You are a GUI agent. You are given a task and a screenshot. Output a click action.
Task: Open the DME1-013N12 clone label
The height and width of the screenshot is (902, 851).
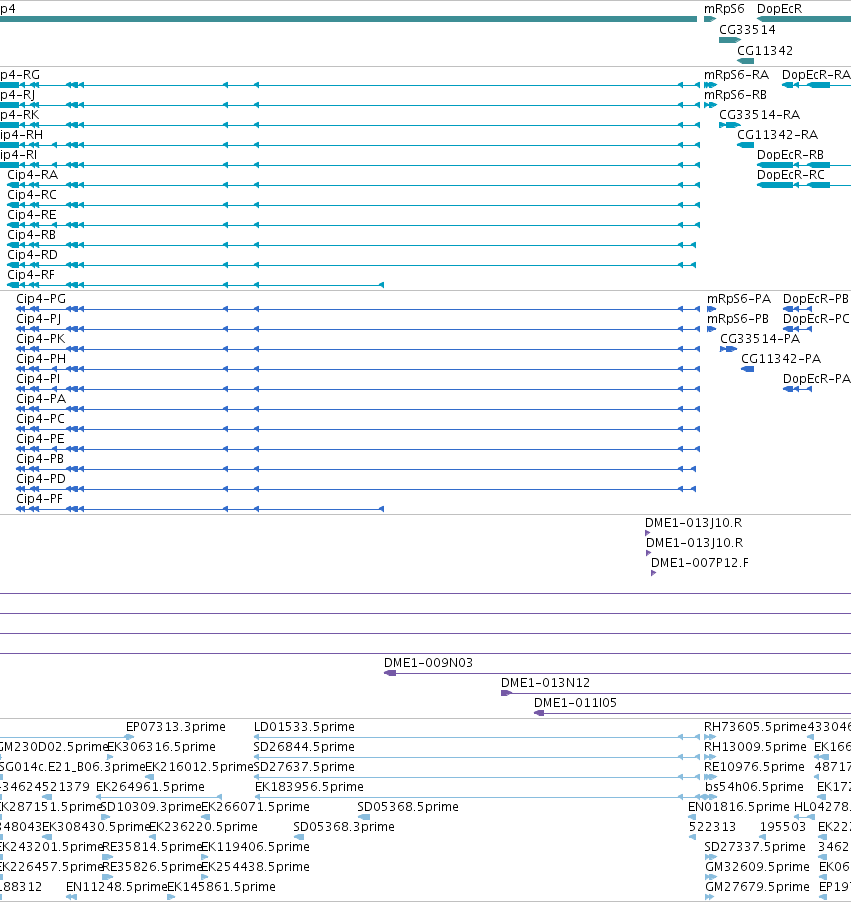coord(545,683)
